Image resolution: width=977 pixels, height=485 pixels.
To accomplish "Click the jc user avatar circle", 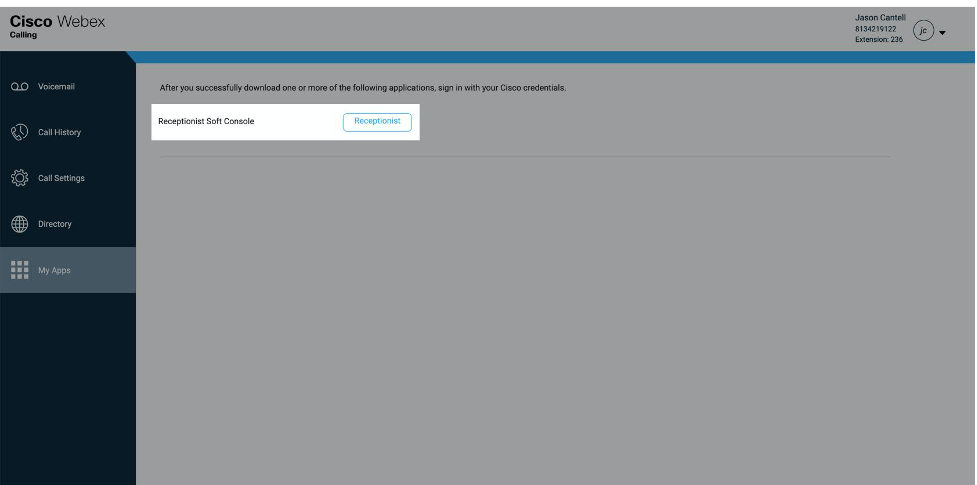I will click(x=923, y=31).
